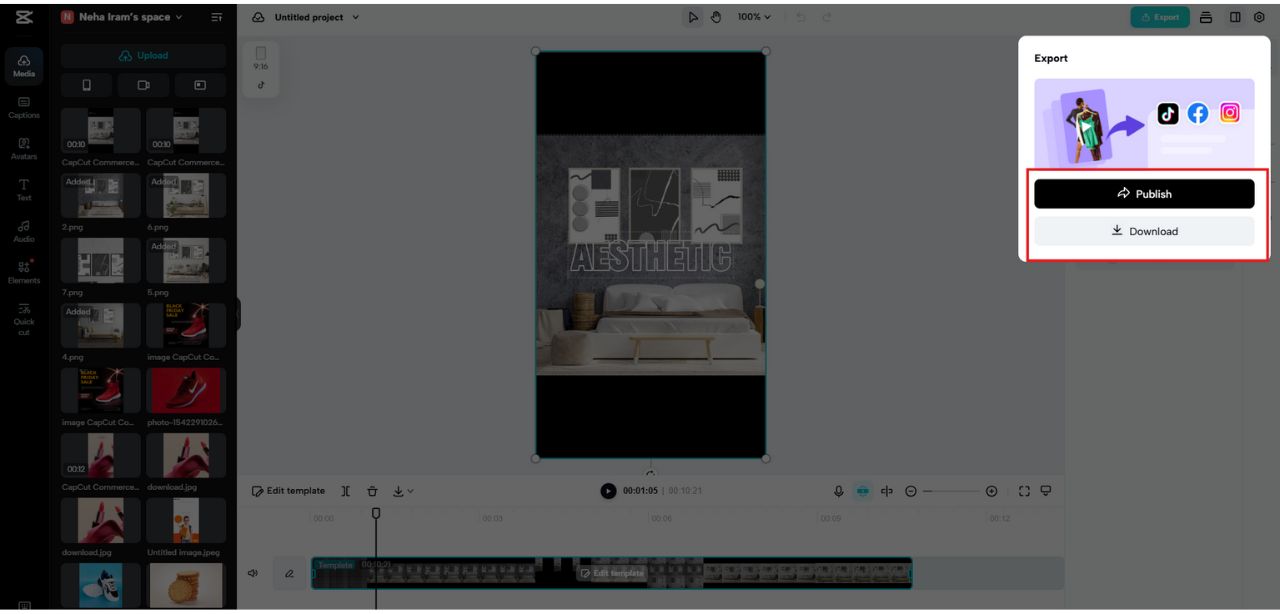Click the list menu icon beside space name
This screenshot has width=1280, height=614.
(217, 17)
